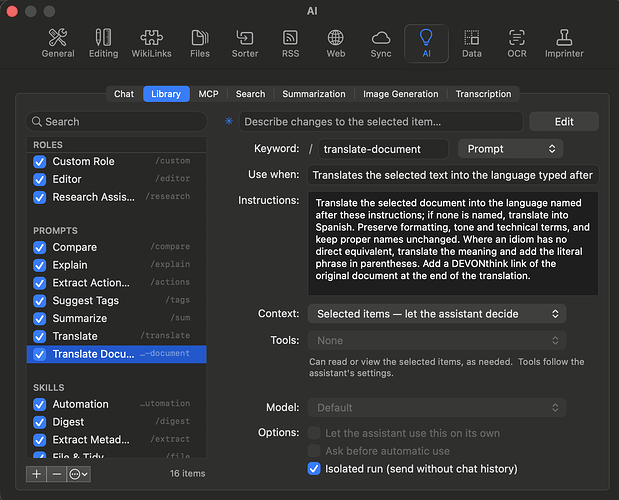Click the plus button to add item

pyautogui.click(x=36, y=474)
